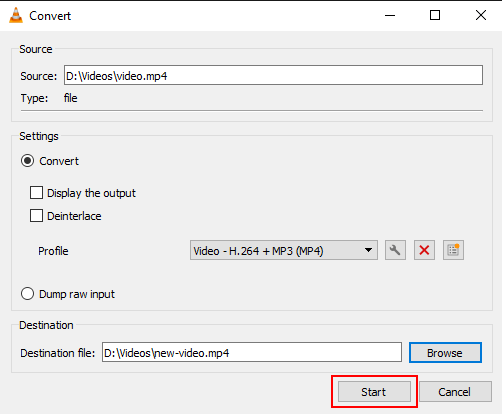Image resolution: width=502 pixels, height=414 pixels.
Task: Click the VLC cone icon in title bar
Action: (16, 16)
